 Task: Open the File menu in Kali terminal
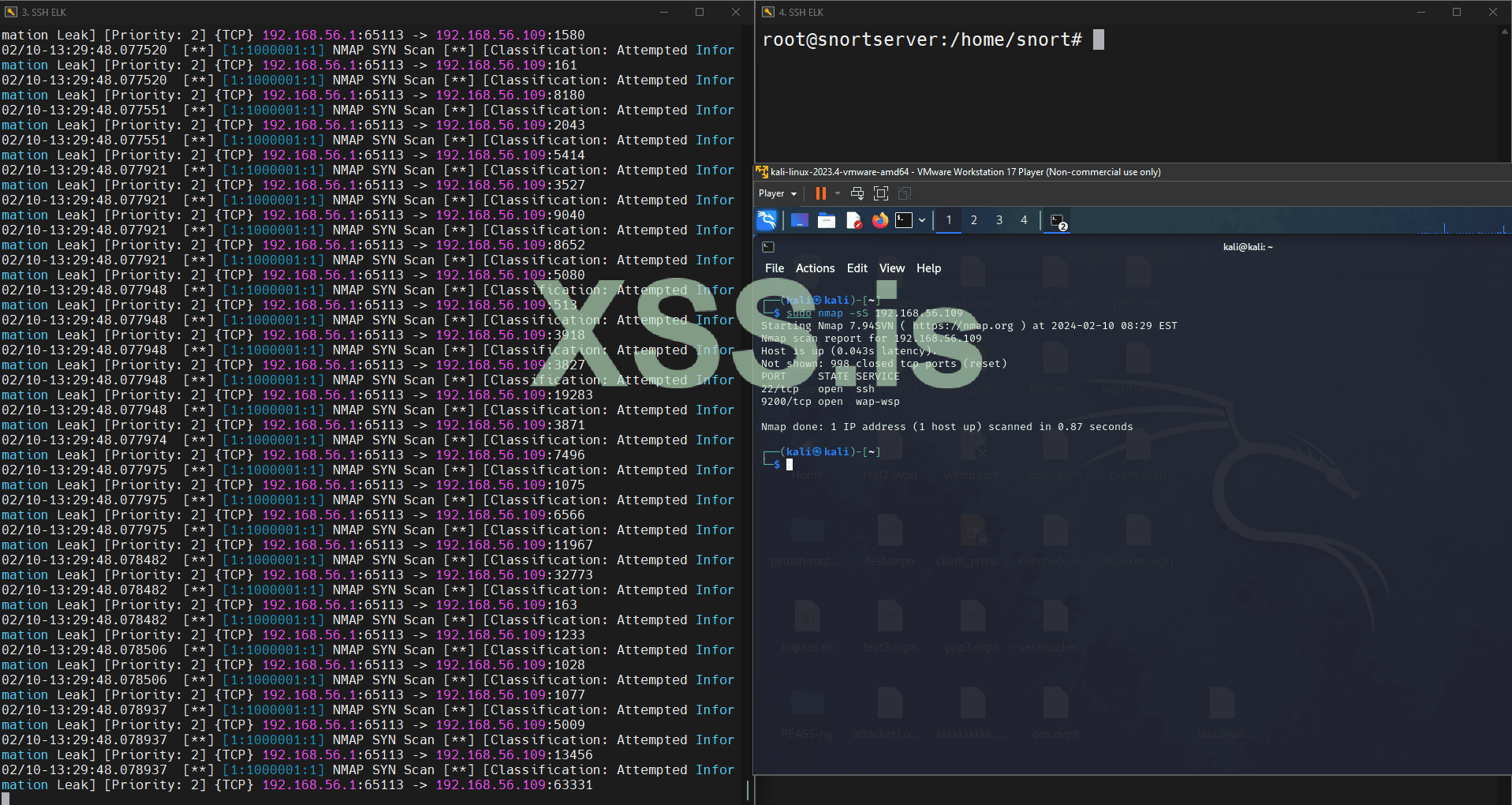[775, 268]
